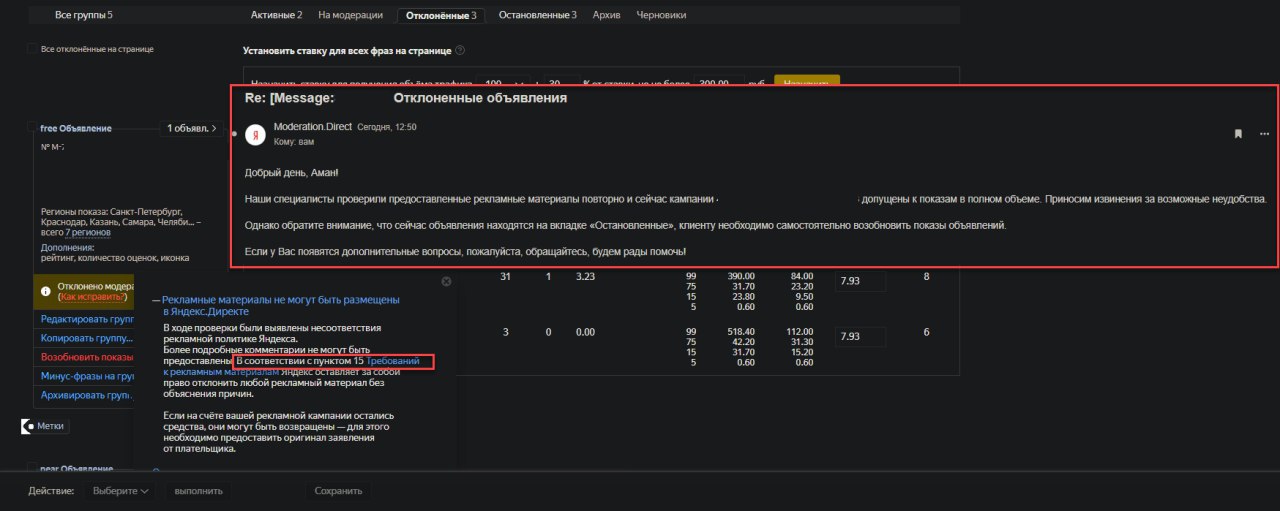Screen dimensions: 1280x511
Task: Click 'Минус-фразы на группу' link
Action: click(86, 376)
